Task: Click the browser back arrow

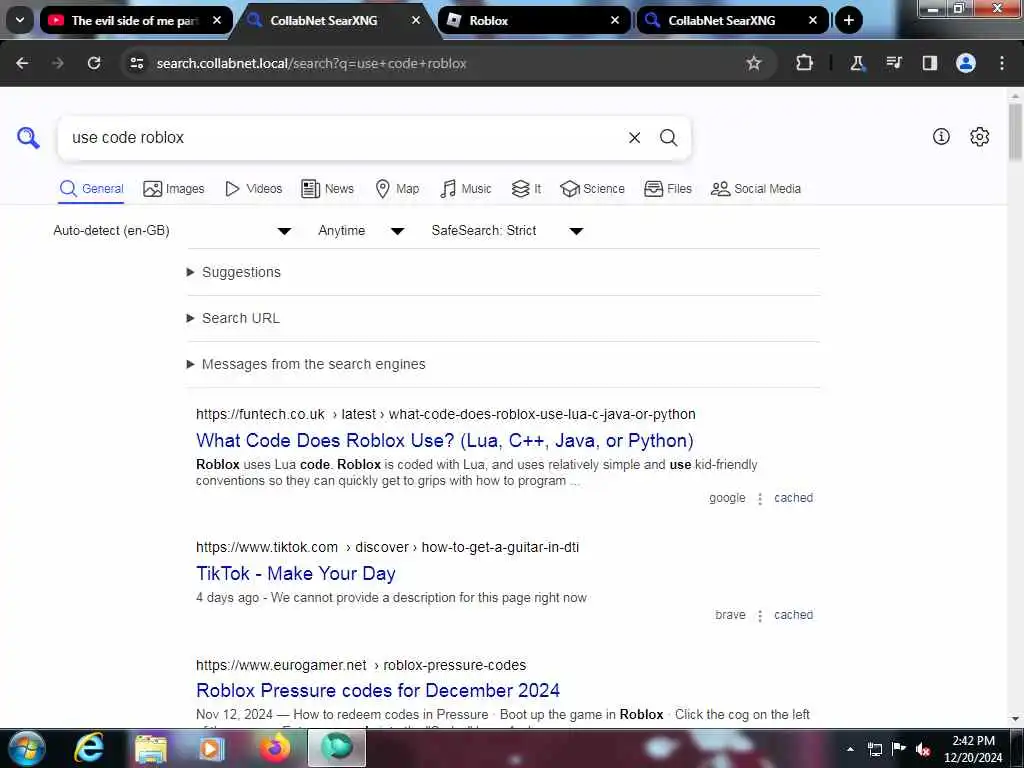Action: pos(22,63)
